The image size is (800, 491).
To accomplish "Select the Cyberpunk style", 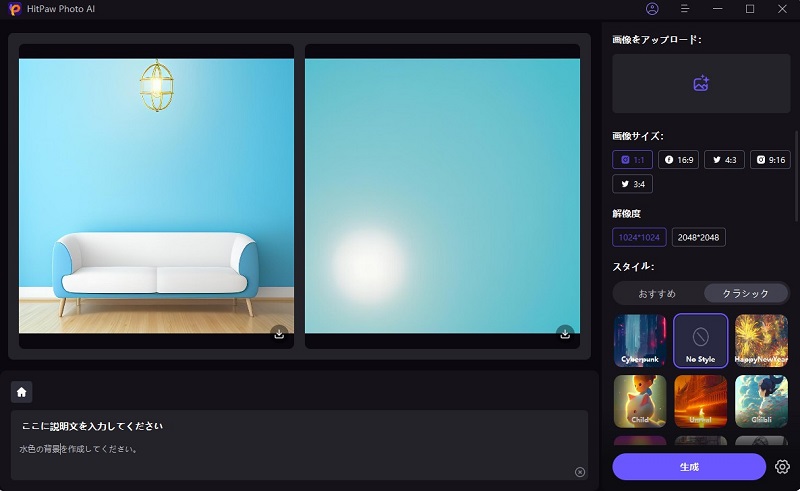I will 640,340.
